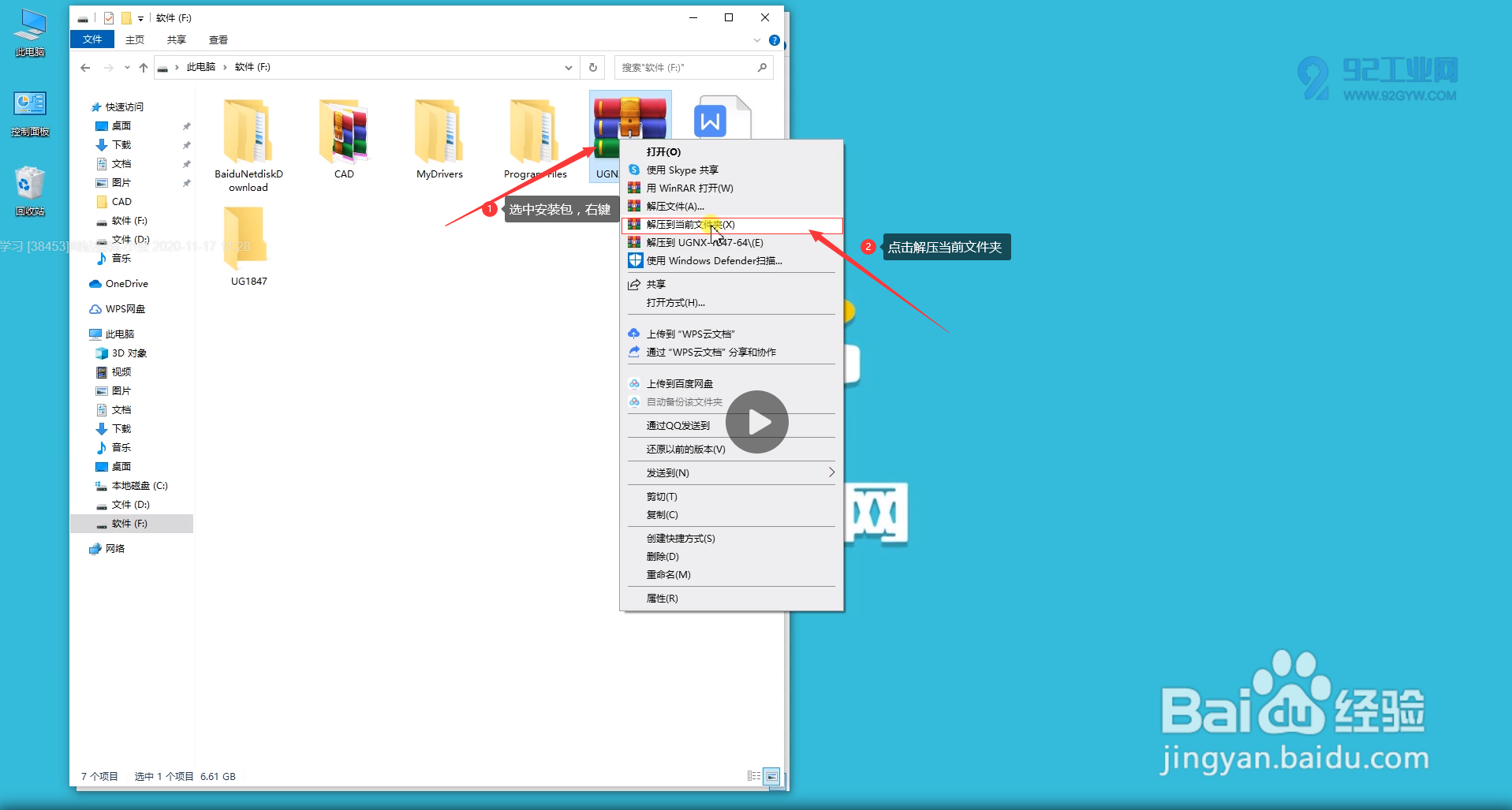1512x810 pixels.
Task: Expand the address bar history dropdown
Action: [x=568, y=68]
